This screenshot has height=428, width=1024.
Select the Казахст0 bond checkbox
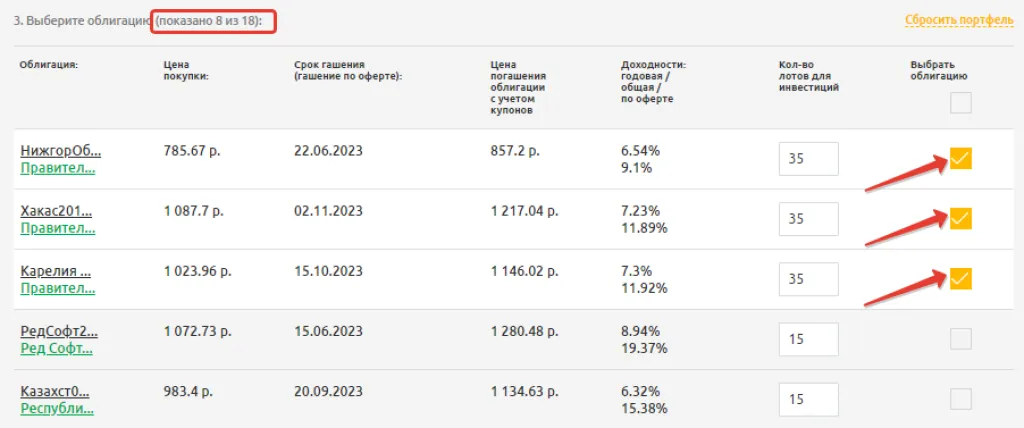point(960,399)
